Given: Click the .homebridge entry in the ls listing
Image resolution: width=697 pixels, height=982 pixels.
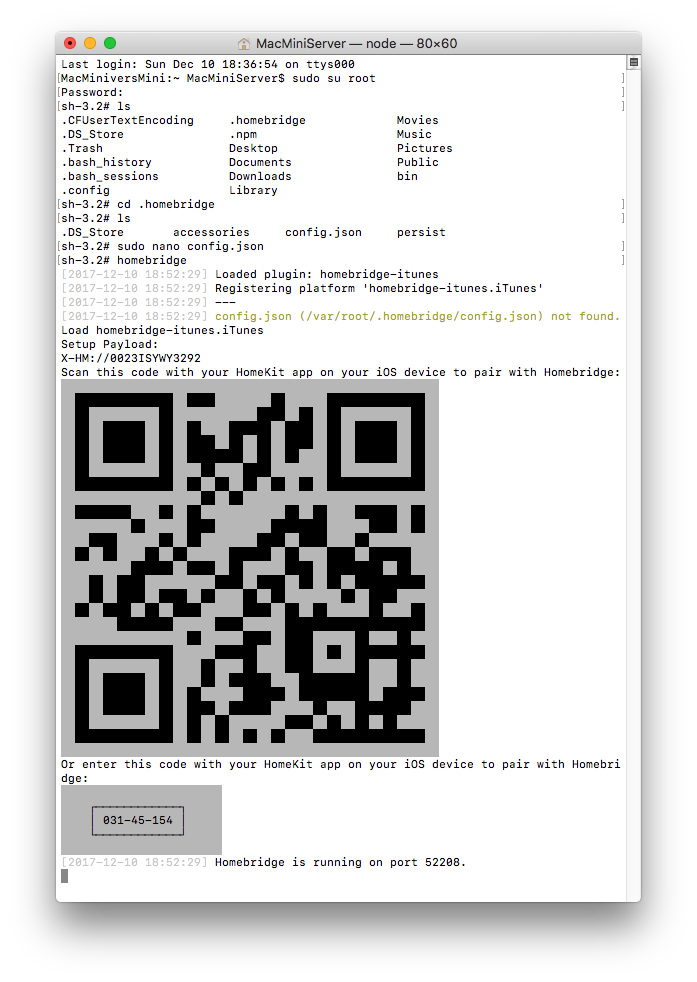Looking at the screenshot, I should [x=267, y=120].
